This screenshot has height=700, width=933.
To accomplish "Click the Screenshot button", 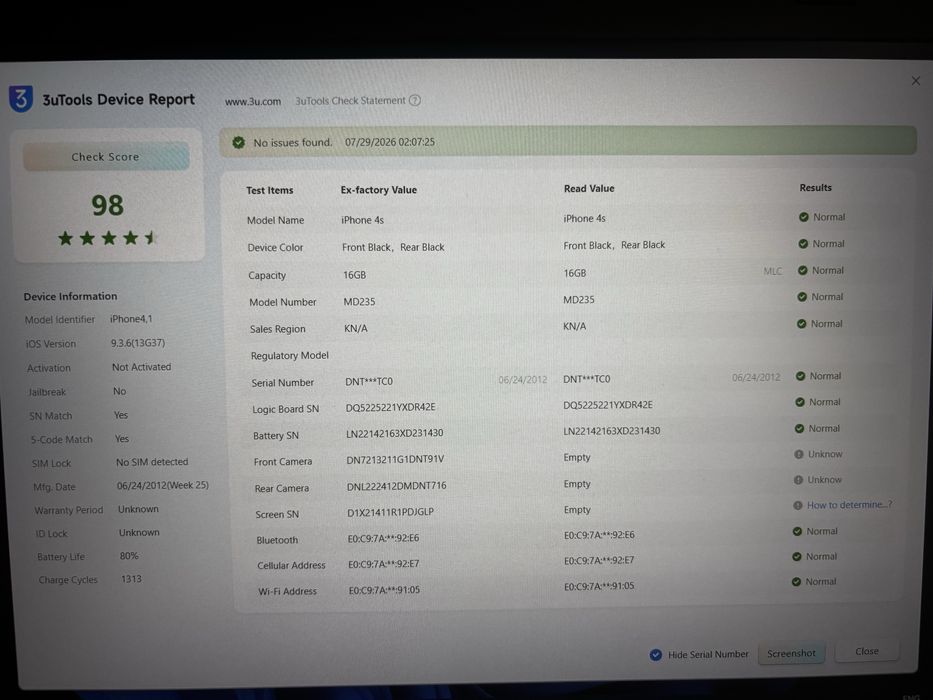I will [x=791, y=654].
